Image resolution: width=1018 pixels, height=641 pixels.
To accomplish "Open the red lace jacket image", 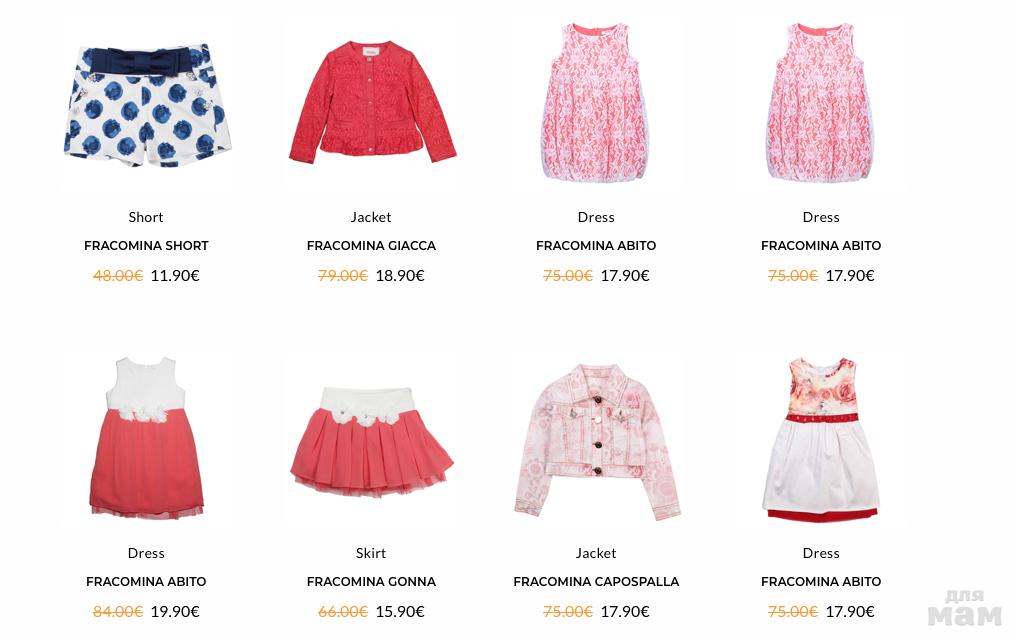I will [x=372, y=103].
